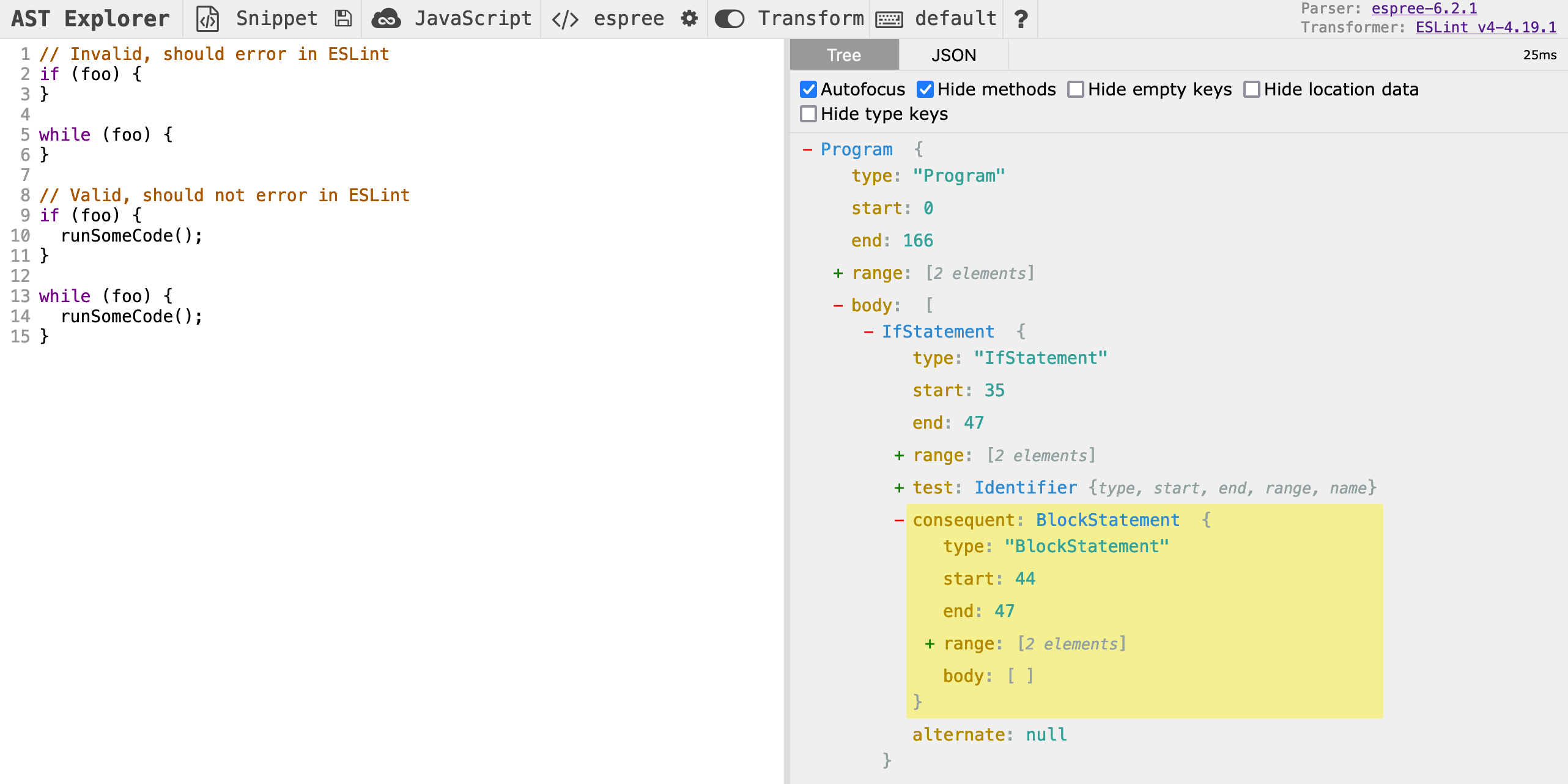Click the 'alternate: null' entry
The width and height of the screenshot is (1568, 784).
coord(989,734)
